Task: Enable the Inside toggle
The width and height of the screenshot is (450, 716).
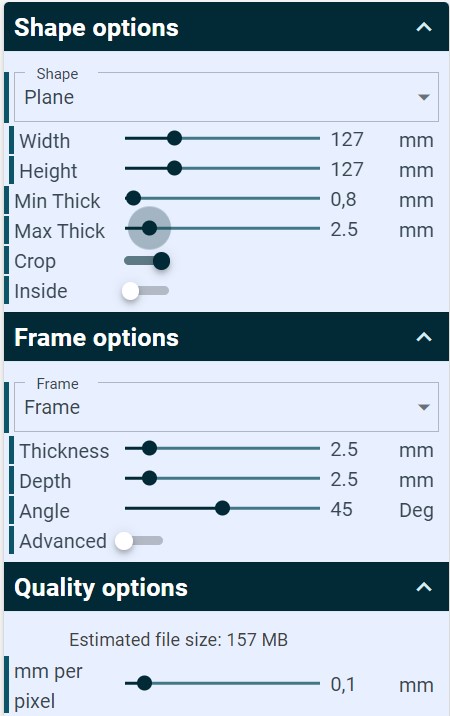Action: (x=145, y=291)
